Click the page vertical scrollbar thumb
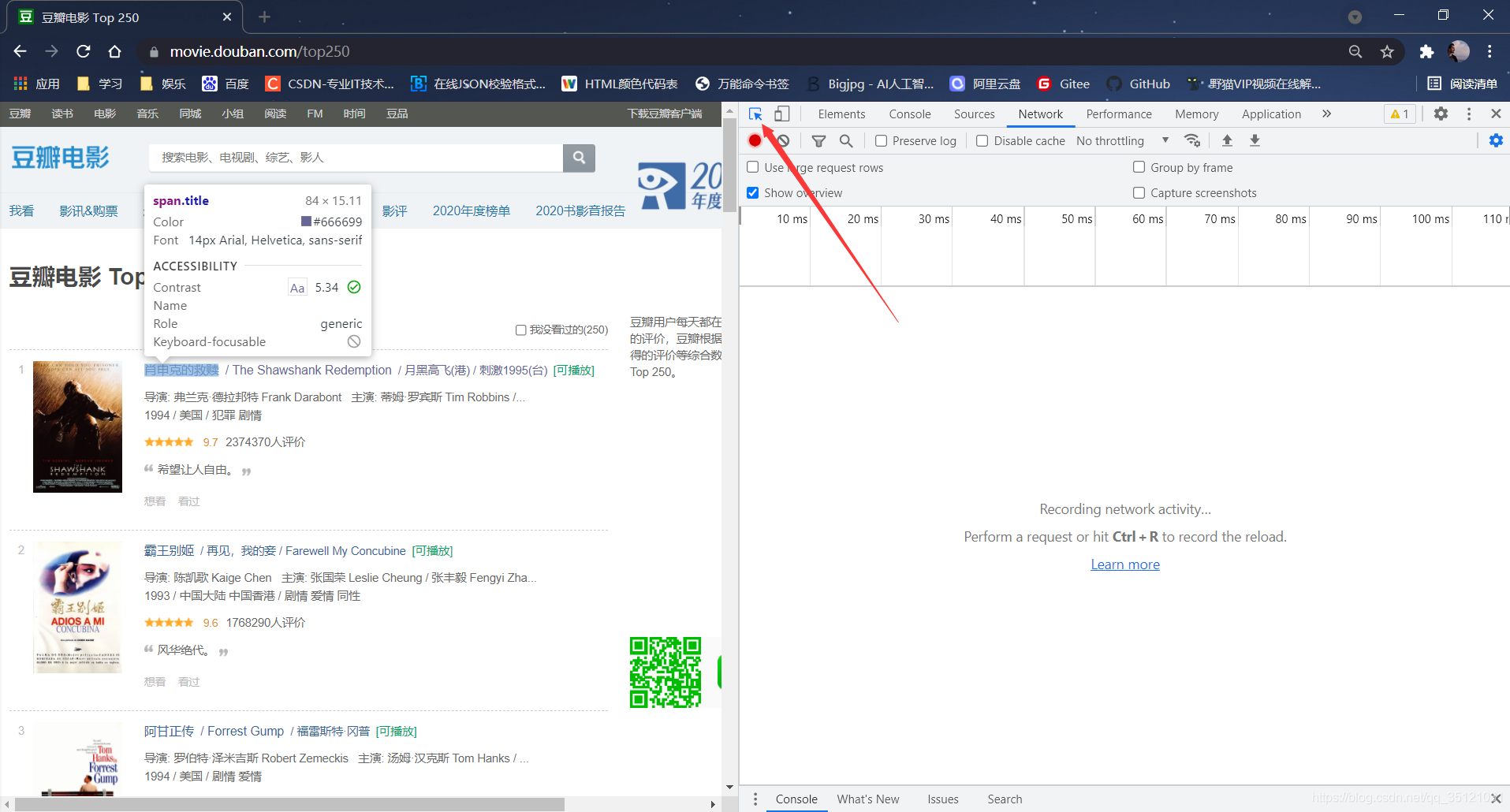 730,166
